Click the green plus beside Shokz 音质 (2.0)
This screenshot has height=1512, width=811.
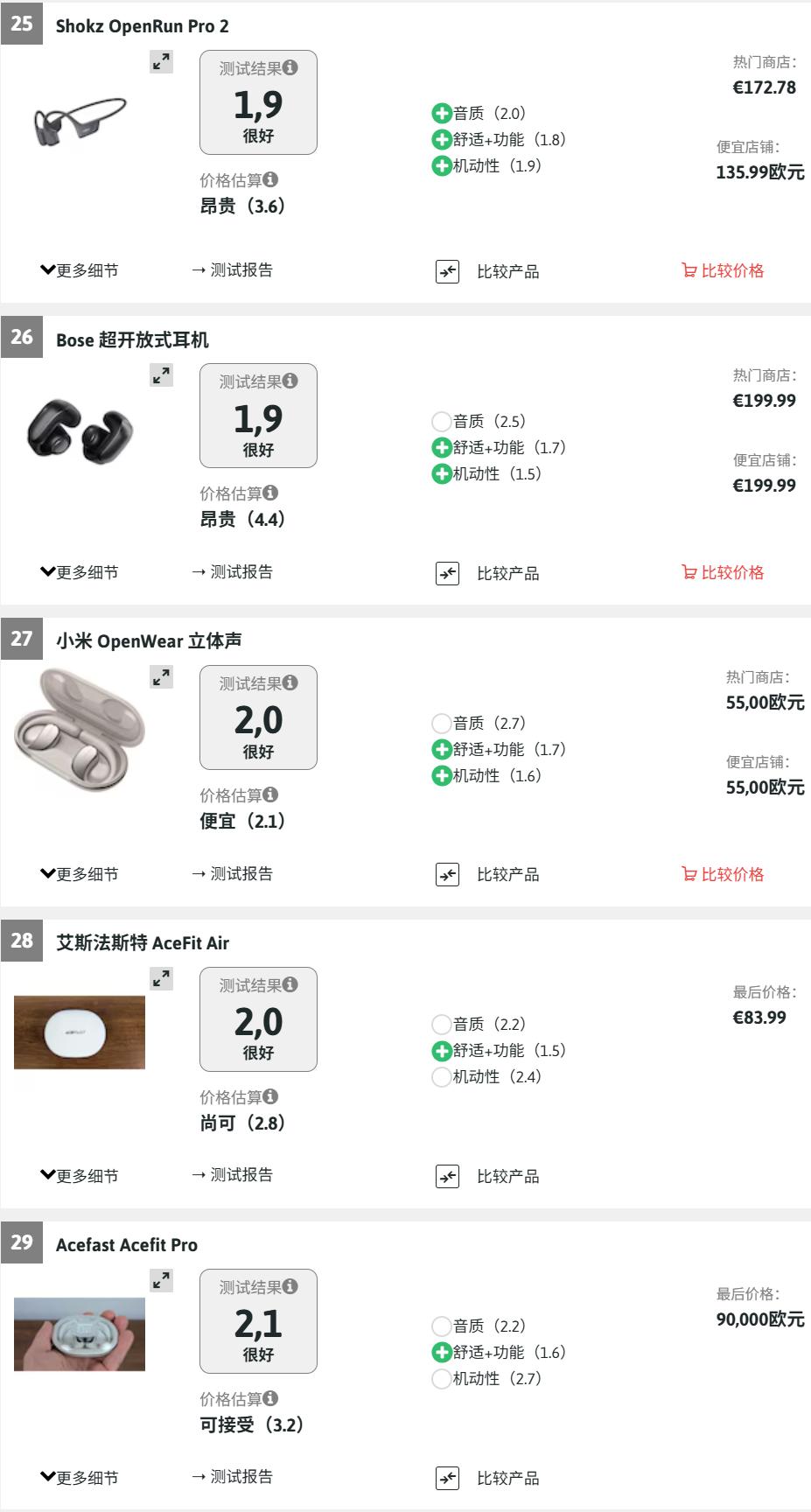coord(442,113)
